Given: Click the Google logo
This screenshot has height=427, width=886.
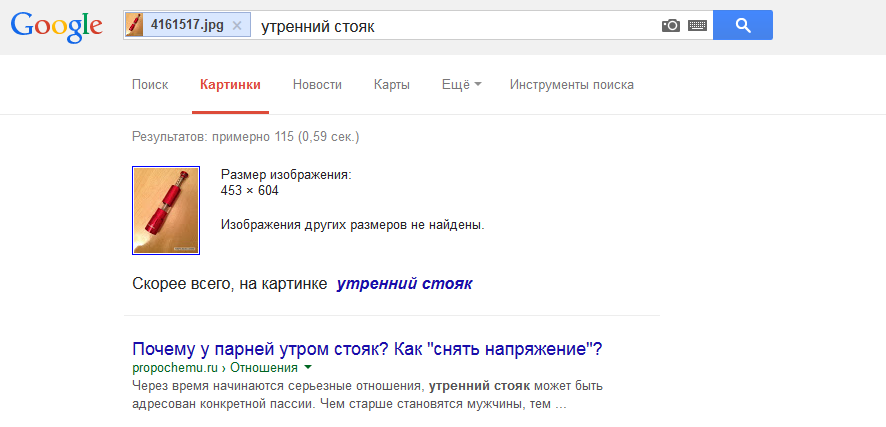Looking at the screenshot, I should (x=56, y=26).
